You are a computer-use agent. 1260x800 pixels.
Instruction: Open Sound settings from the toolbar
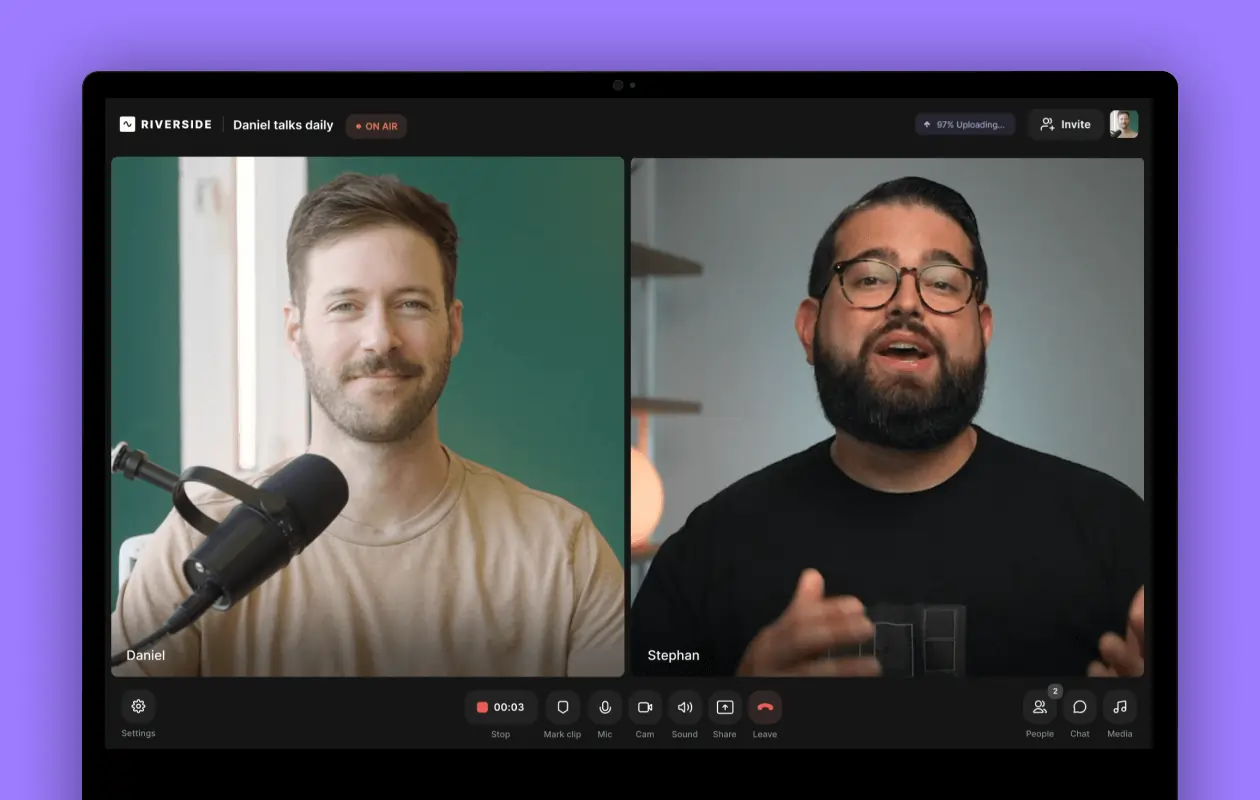(x=684, y=707)
